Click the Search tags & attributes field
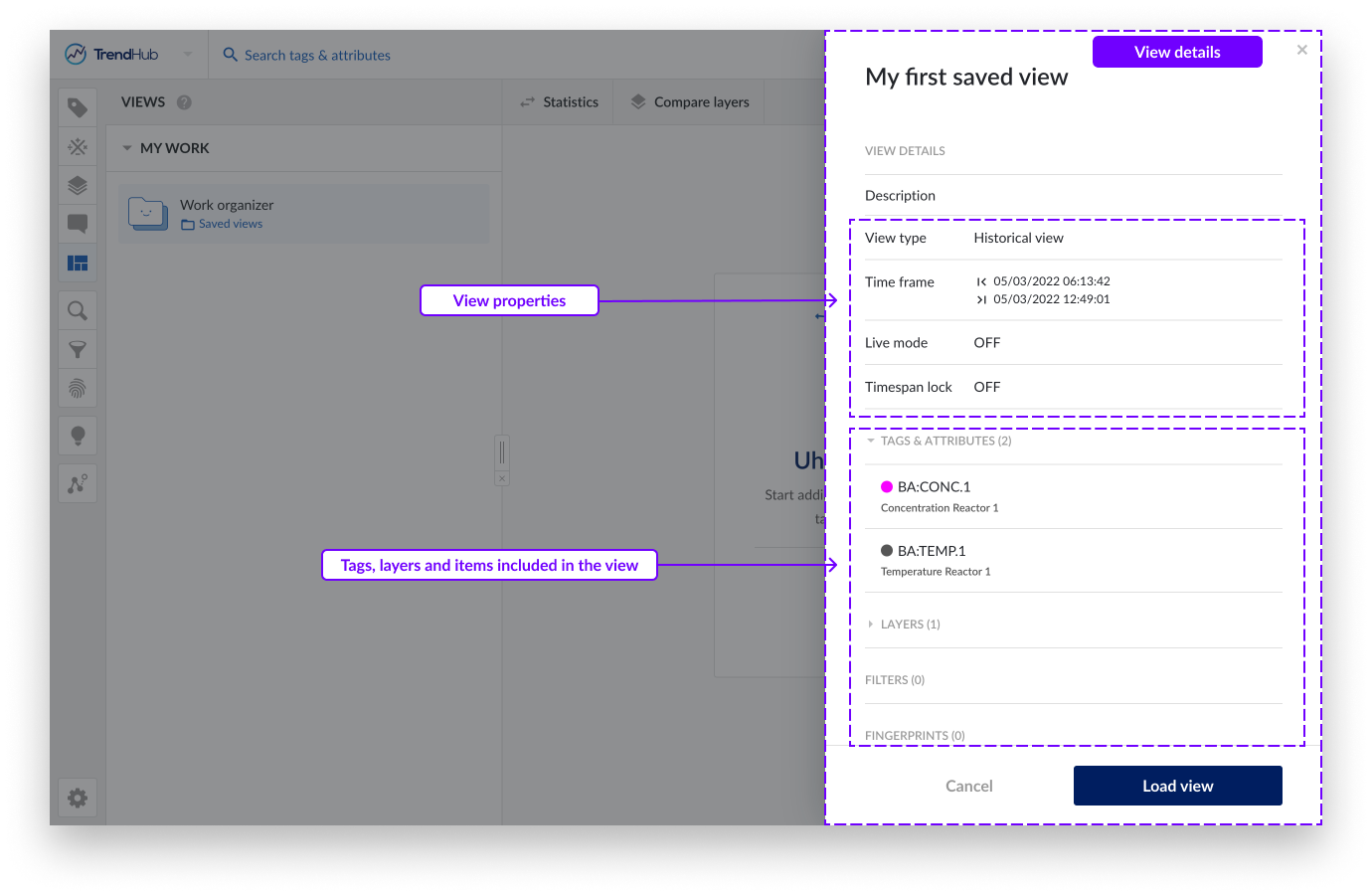The width and height of the screenshot is (1372, 895). click(x=317, y=55)
